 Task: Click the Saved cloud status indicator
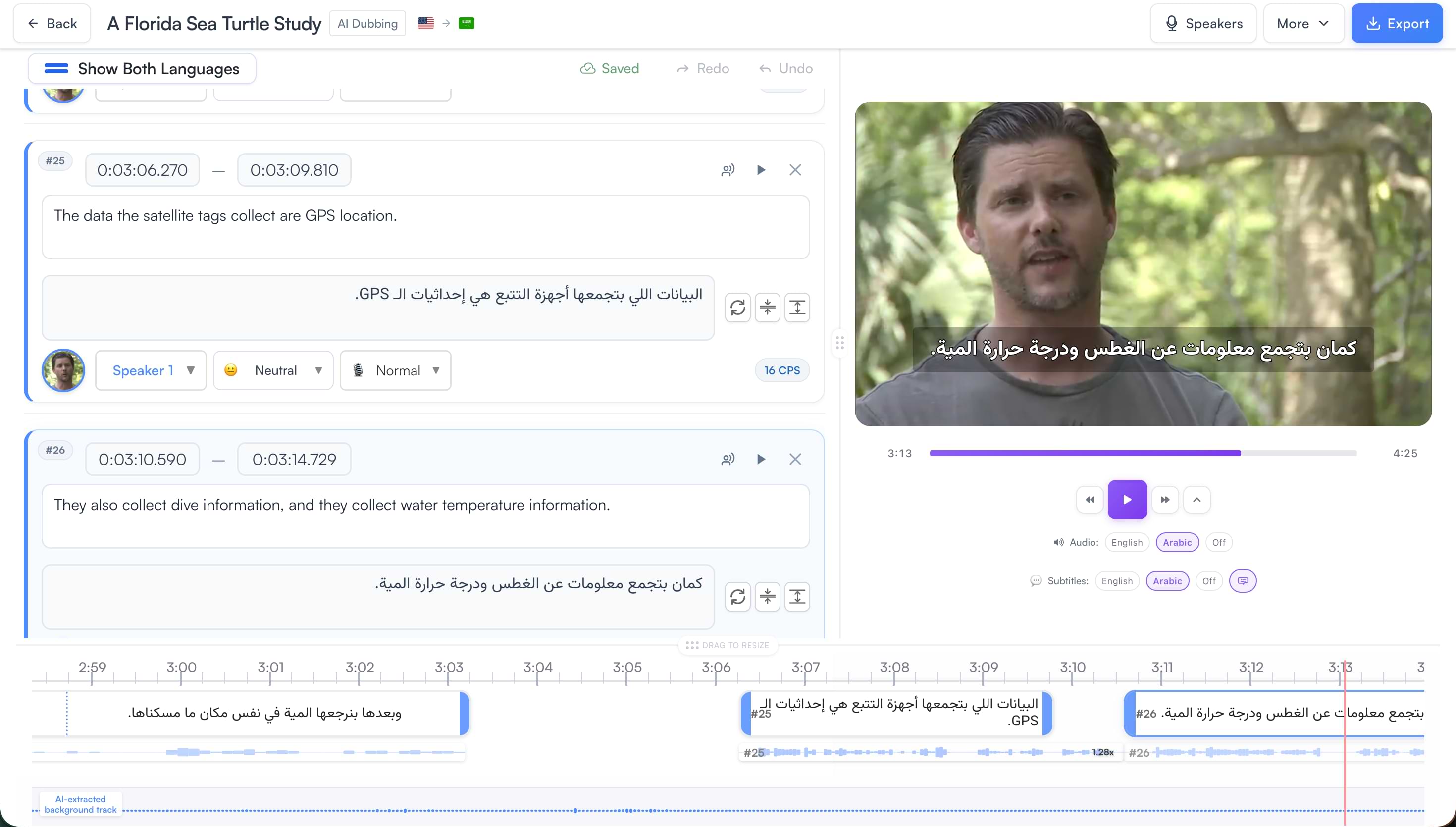click(609, 68)
